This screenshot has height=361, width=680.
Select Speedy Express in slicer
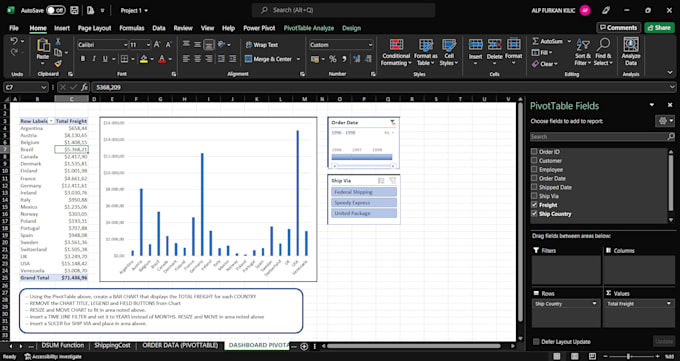[x=364, y=203]
